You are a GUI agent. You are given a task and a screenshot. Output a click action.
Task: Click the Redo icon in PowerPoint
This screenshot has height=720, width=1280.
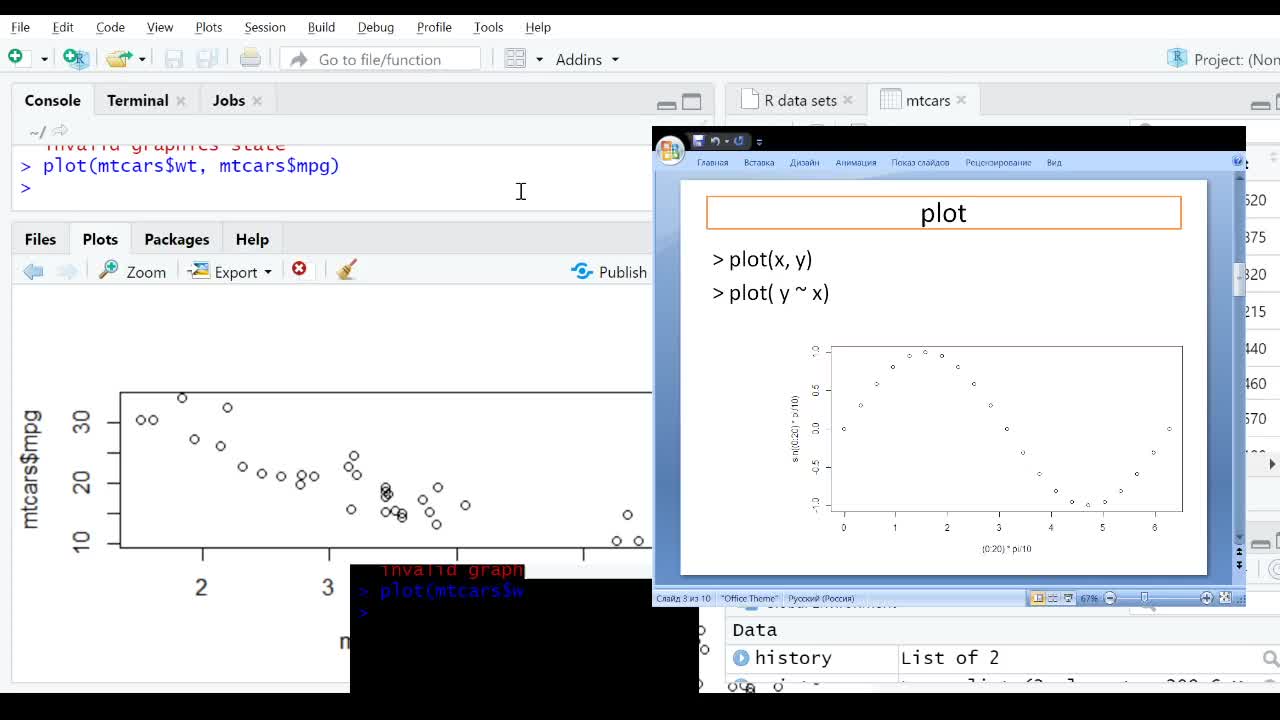tap(738, 141)
